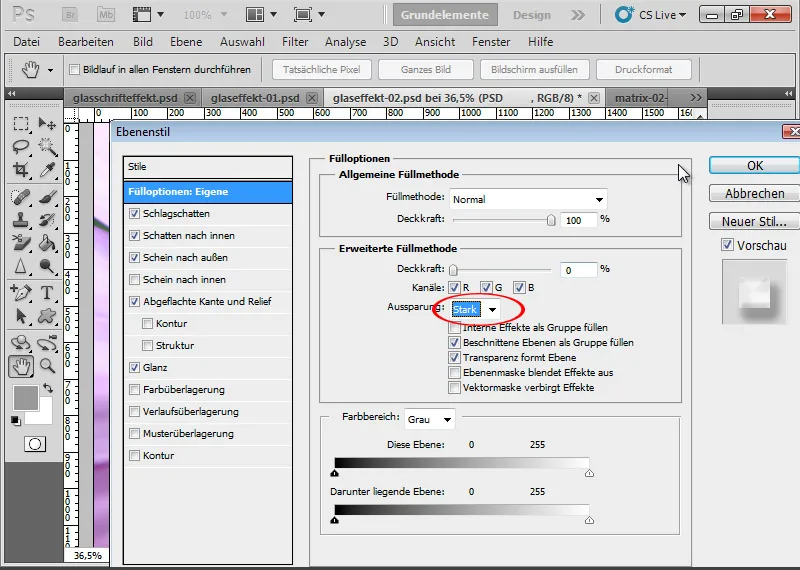Uncheck the Schlagschatten style checkbox
Viewport: 800px width, 570px height.
(134, 213)
